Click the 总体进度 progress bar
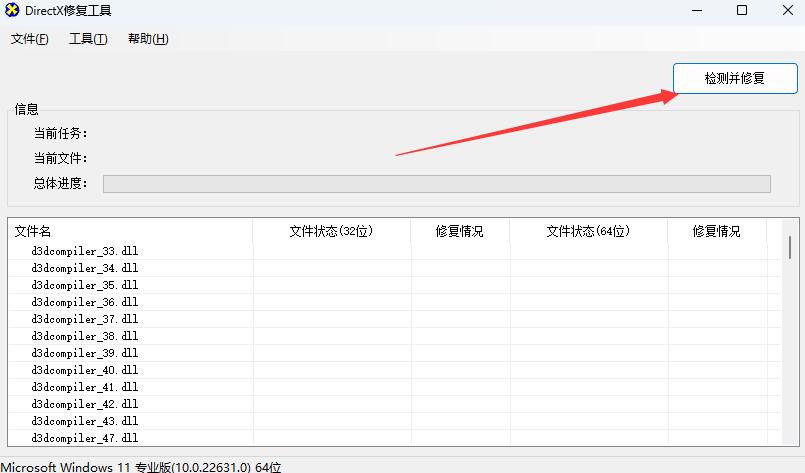 pos(437,184)
